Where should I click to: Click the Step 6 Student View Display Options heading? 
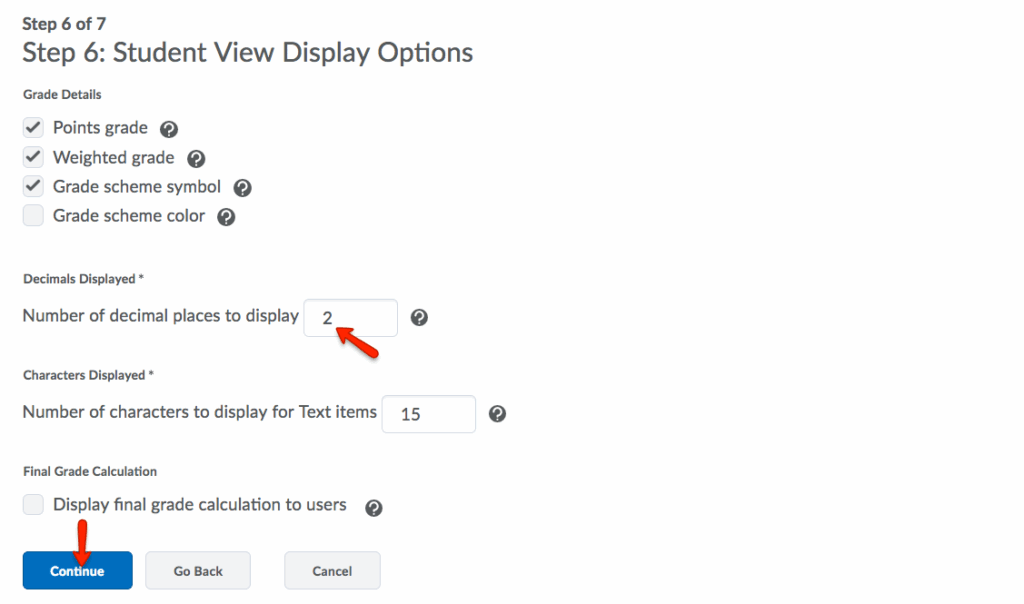248,53
